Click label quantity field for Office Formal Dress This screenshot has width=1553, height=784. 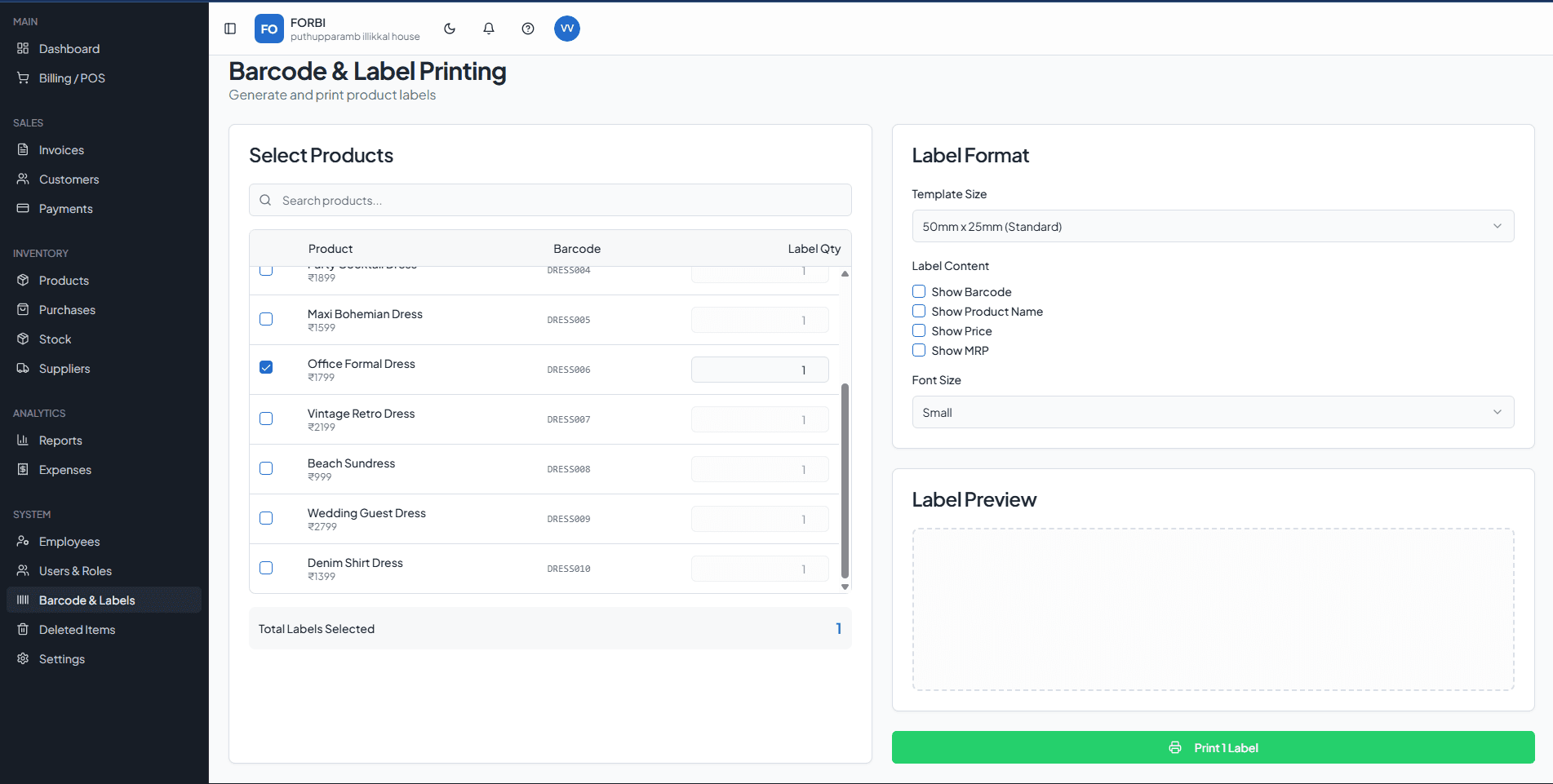tap(760, 370)
